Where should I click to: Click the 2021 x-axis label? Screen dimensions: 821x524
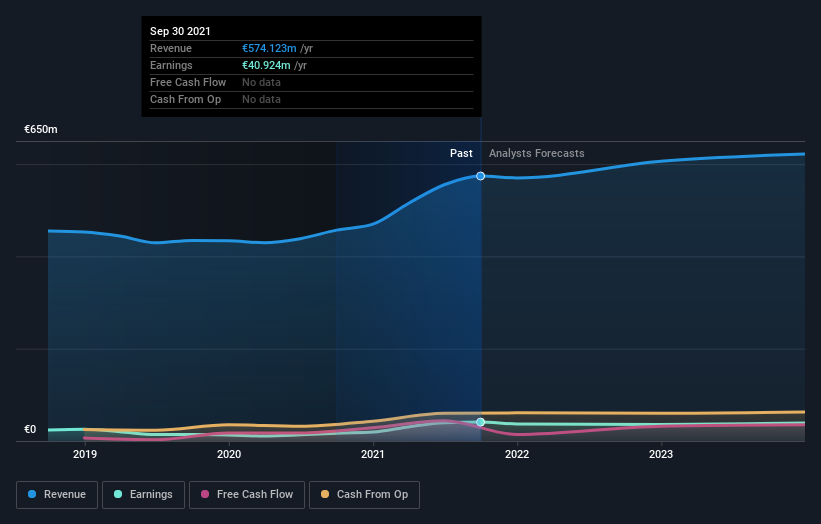click(373, 454)
